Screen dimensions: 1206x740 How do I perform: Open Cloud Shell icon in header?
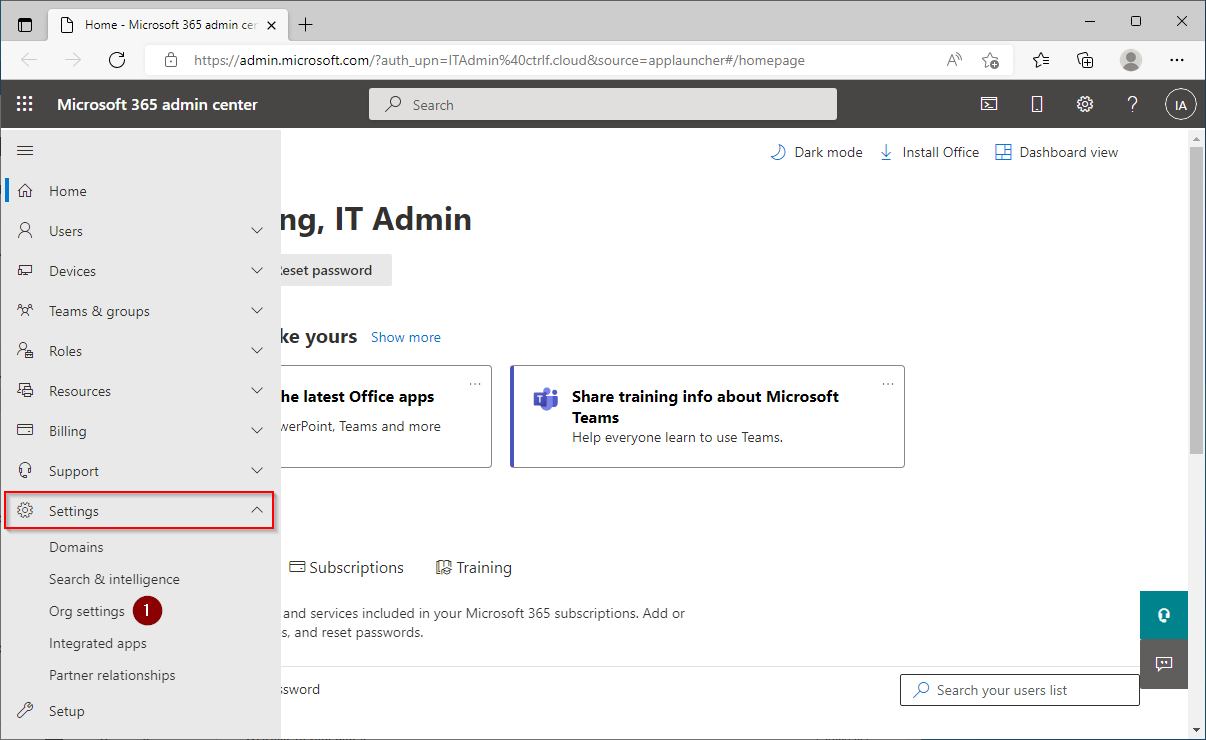pyautogui.click(x=988, y=104)
